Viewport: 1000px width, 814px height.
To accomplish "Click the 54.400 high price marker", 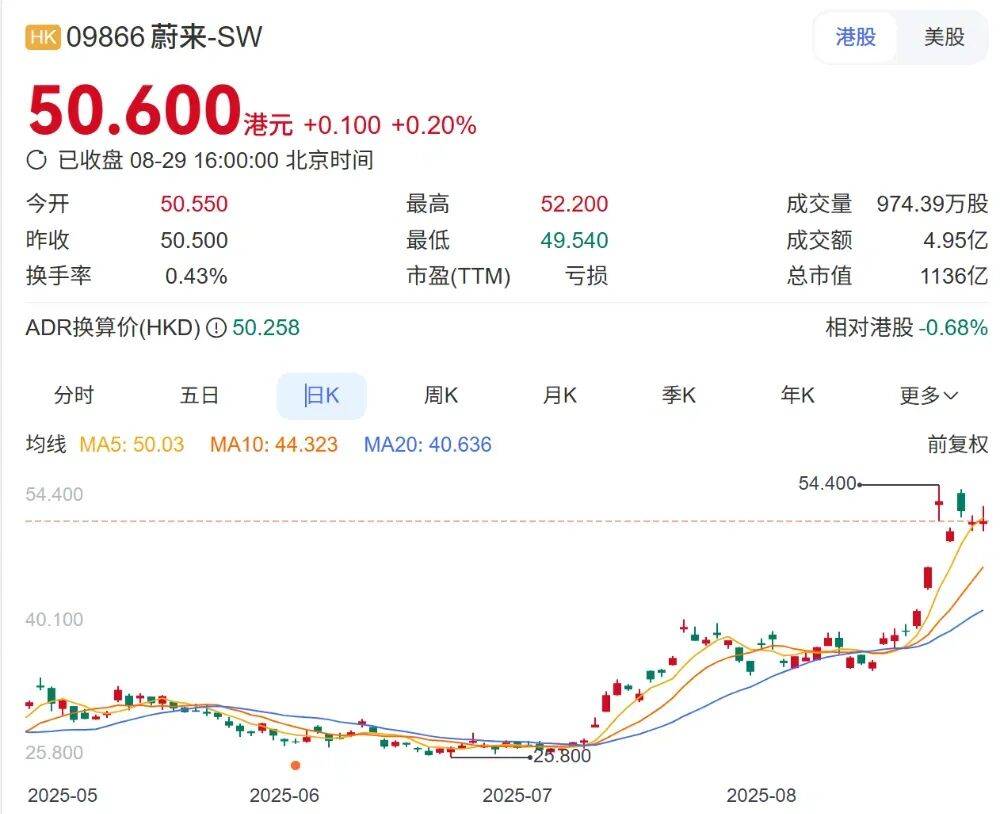I will click(827, 484).
